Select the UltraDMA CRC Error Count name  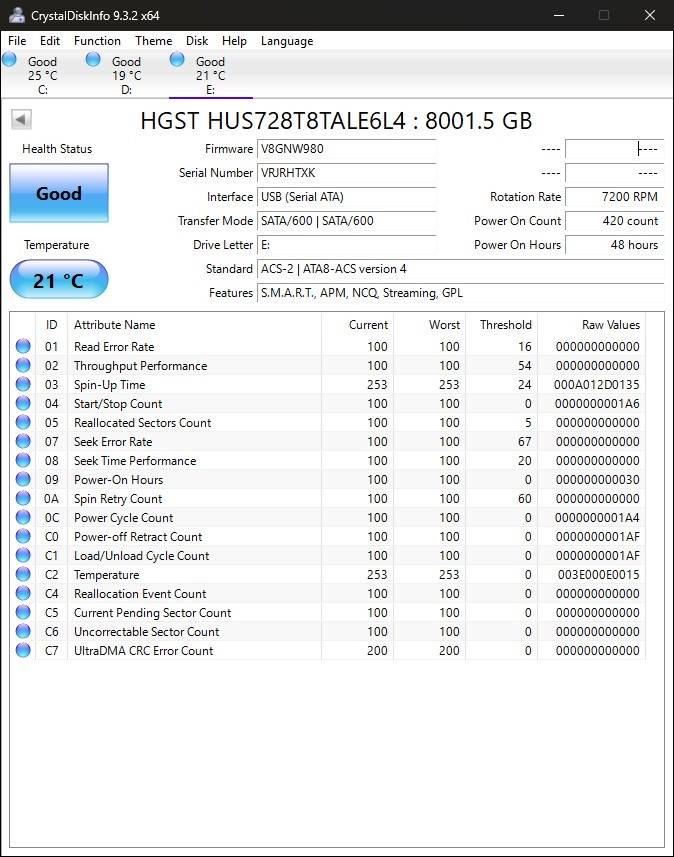click(x=144, y=650)
